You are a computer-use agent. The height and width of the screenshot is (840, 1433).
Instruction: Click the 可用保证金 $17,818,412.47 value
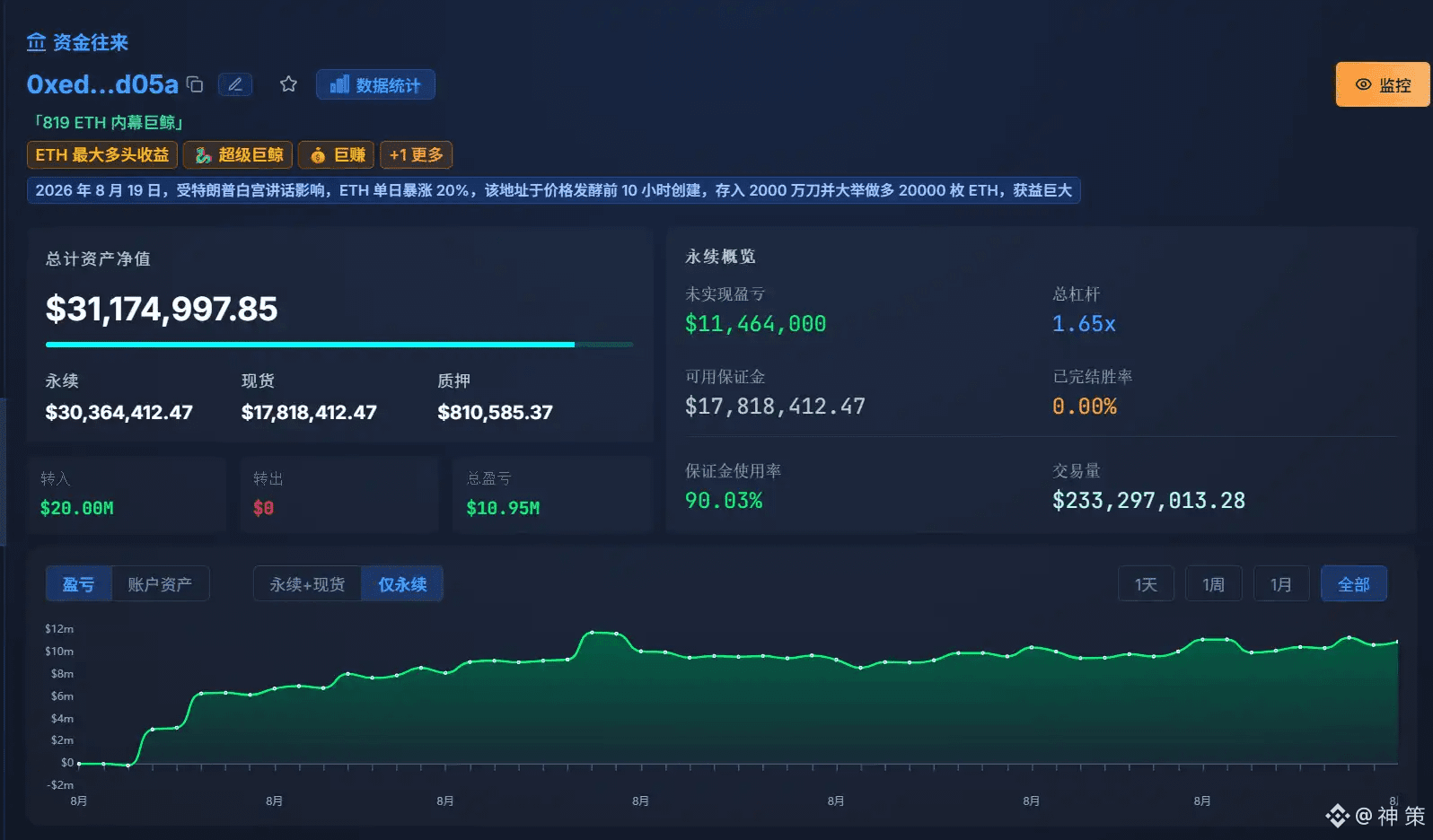coord(775,407)
